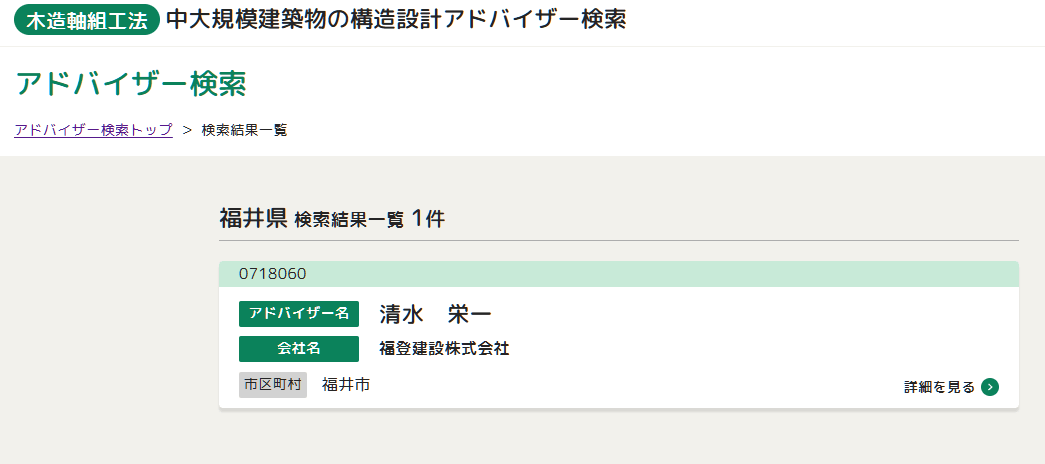Screen dimensions: 1045x464
Task: Click the 福井県 heading
Action: (253, 219)
